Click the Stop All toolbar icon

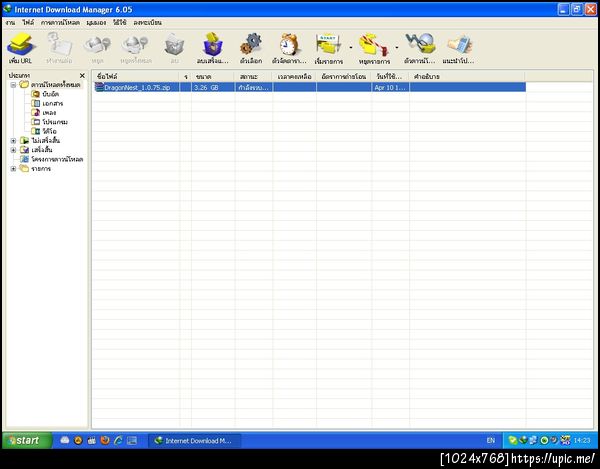(135, 48)
